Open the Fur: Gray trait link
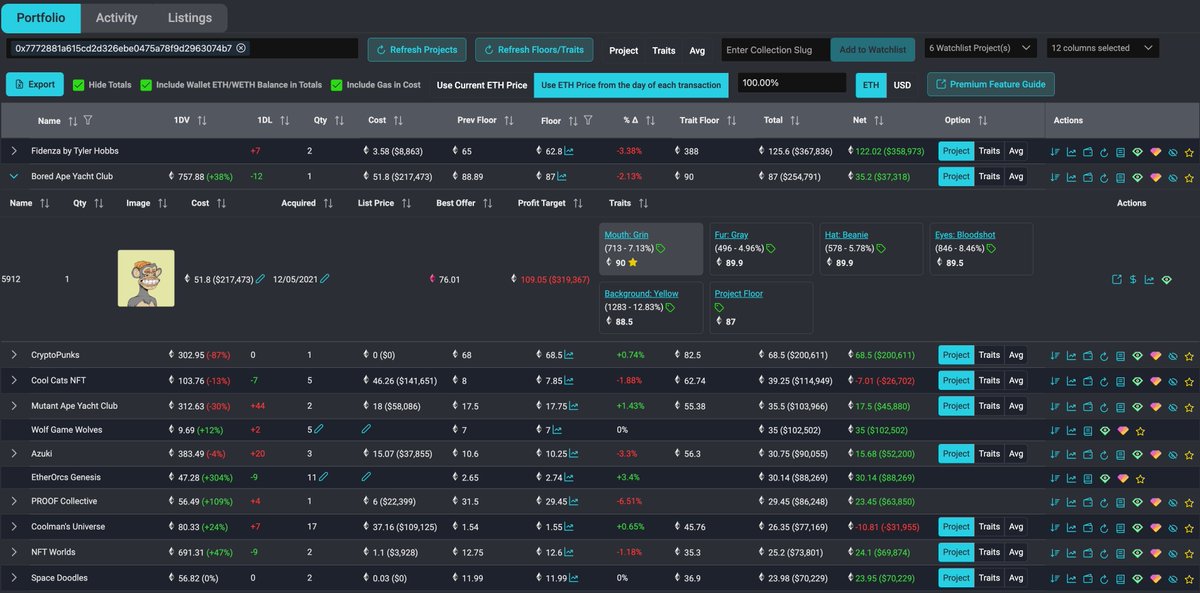The height and width of the screenshot is (593, 1200). tap(731, 234)
